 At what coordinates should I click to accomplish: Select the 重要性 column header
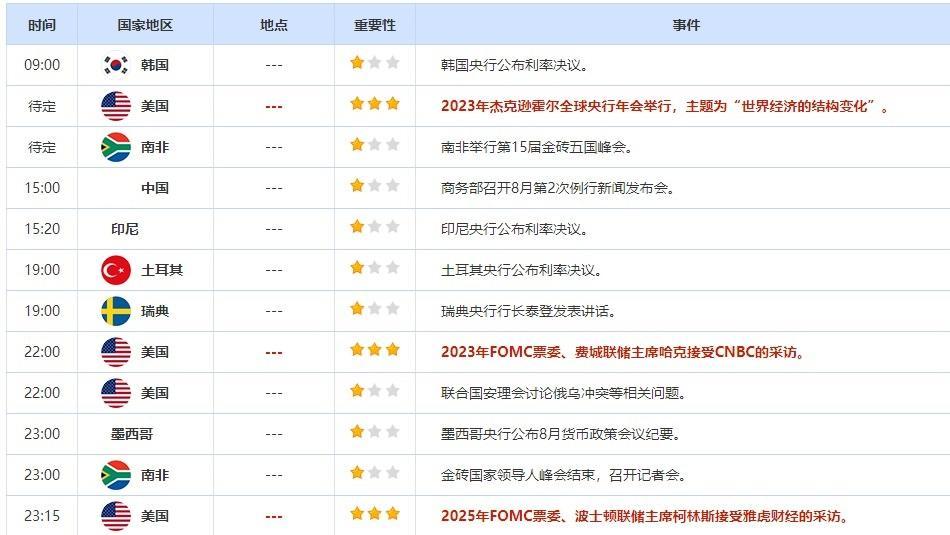(374, 24)
